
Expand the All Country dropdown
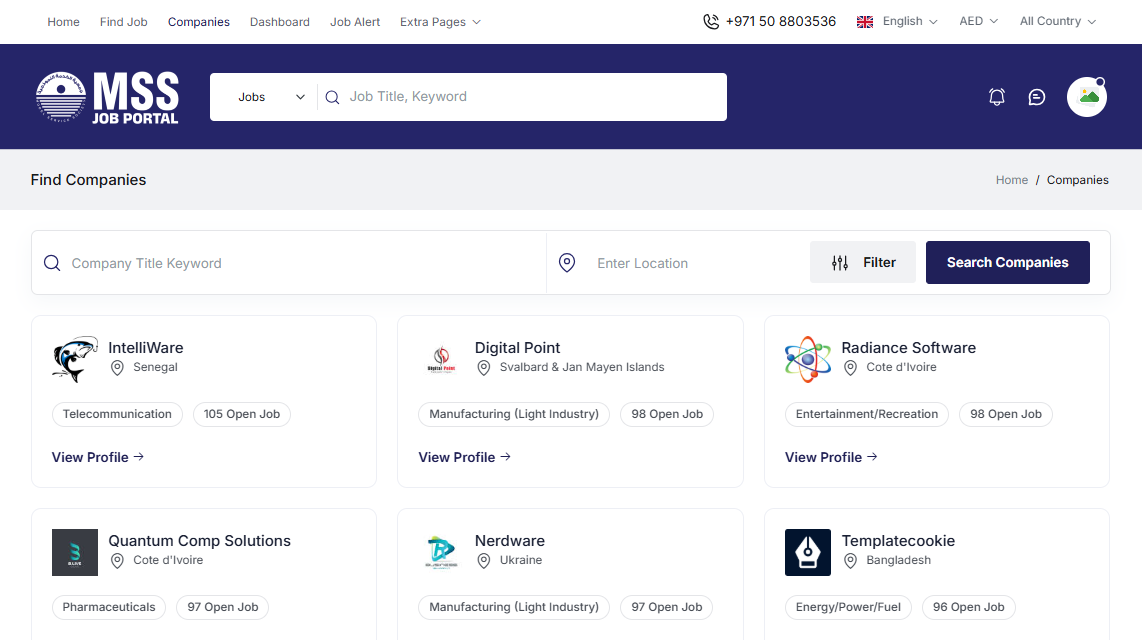[1057, 21]
